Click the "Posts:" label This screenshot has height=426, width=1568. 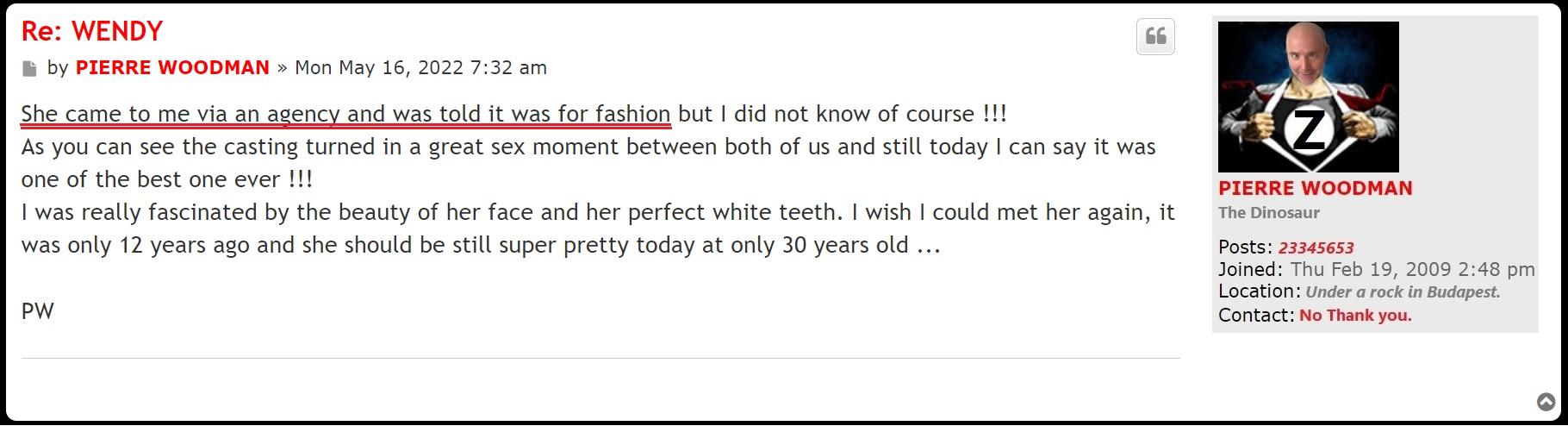(x=1245, y=247)
